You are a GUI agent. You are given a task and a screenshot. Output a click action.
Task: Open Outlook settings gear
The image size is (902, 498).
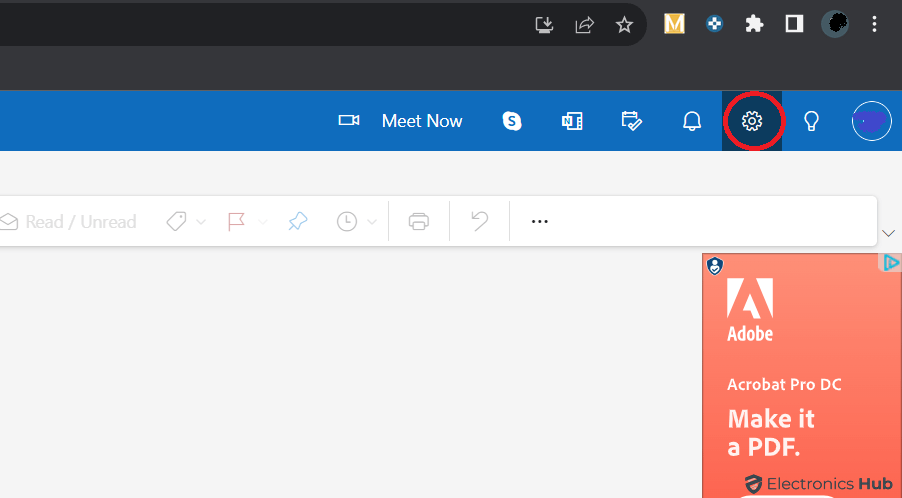[x=752, y=121]
